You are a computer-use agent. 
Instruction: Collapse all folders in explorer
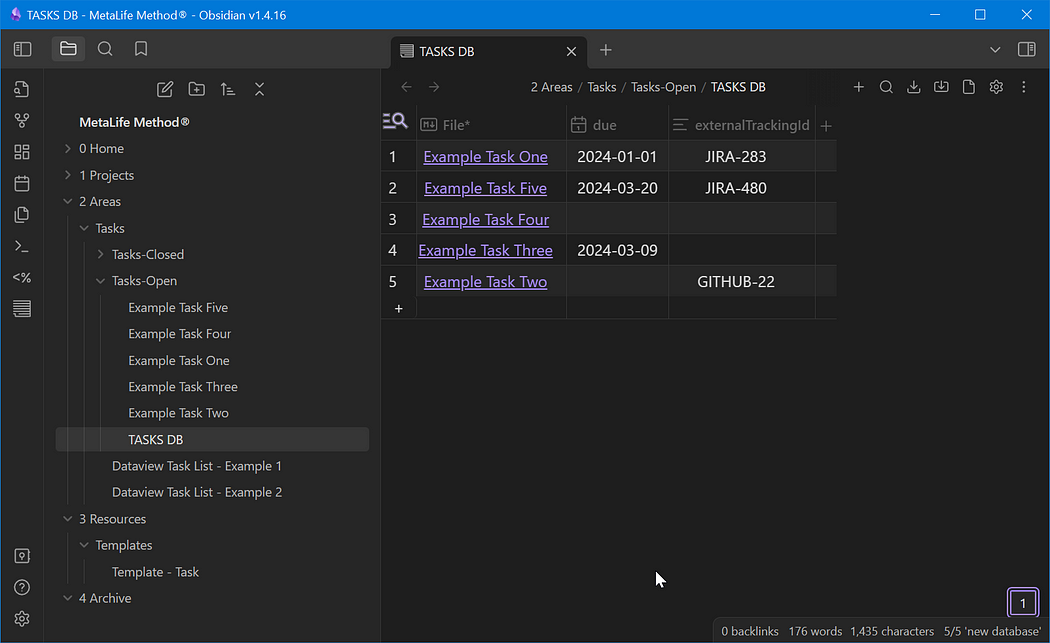tap(259, 89)
